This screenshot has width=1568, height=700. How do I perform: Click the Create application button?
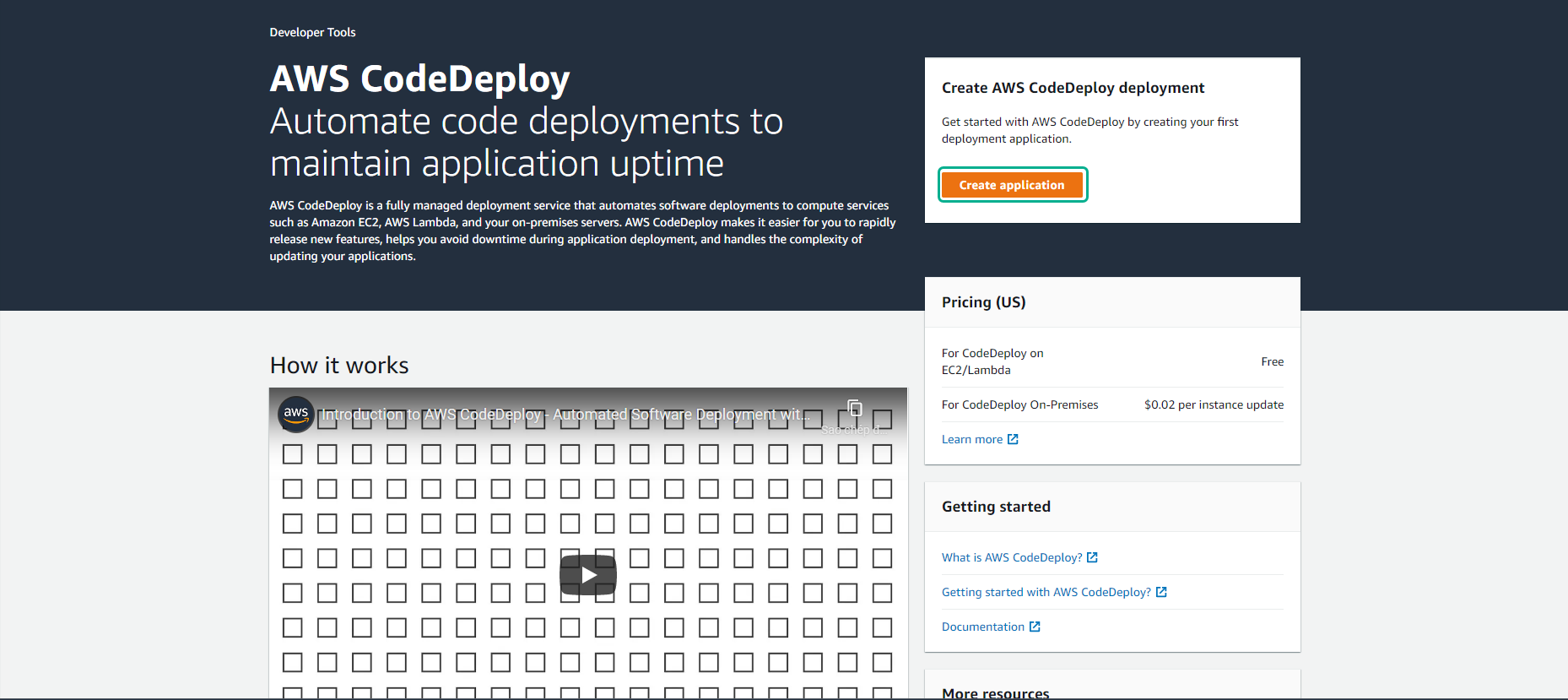pos(1012,185)
